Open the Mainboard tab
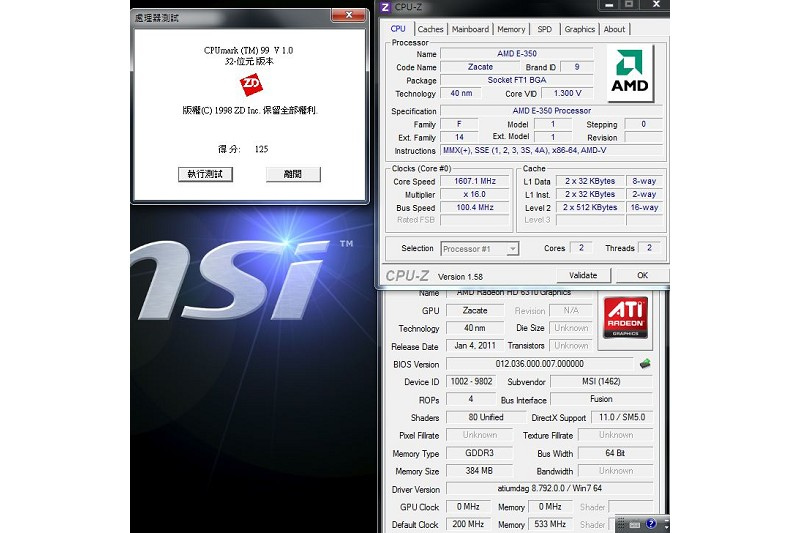Viewport: 800px width, 533px height. click(x=470, y=30)
